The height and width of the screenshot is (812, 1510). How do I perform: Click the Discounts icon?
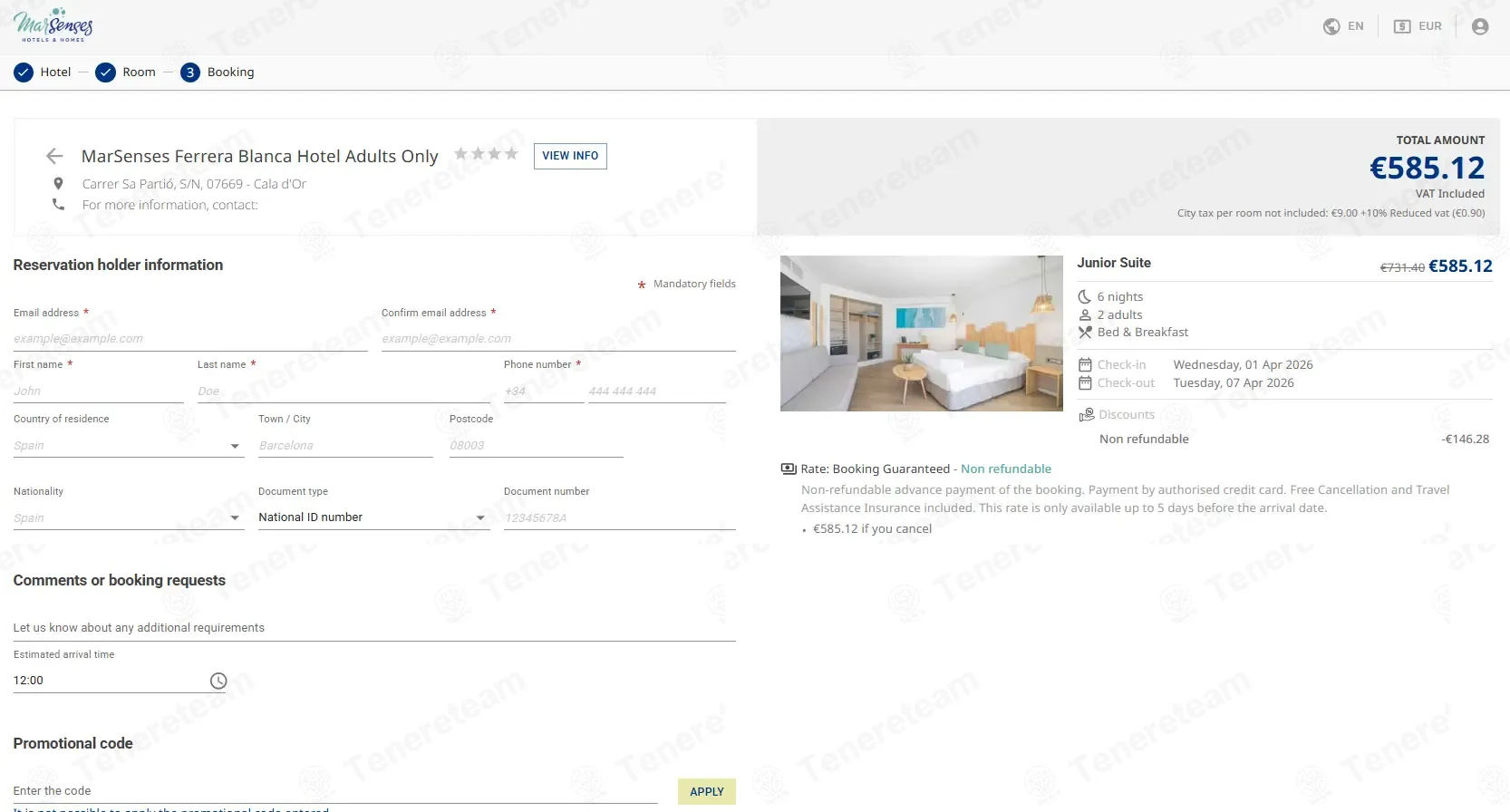click(1087, 414)
